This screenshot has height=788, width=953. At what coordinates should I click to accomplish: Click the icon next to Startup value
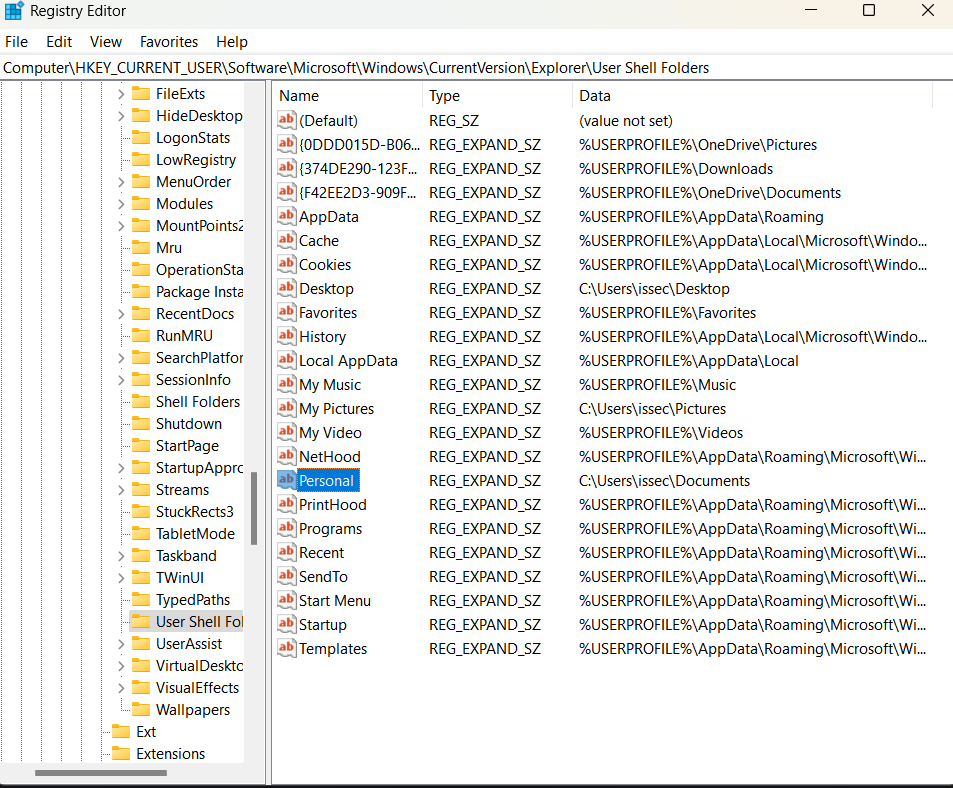pyautogui.click(x=286, y=624)
